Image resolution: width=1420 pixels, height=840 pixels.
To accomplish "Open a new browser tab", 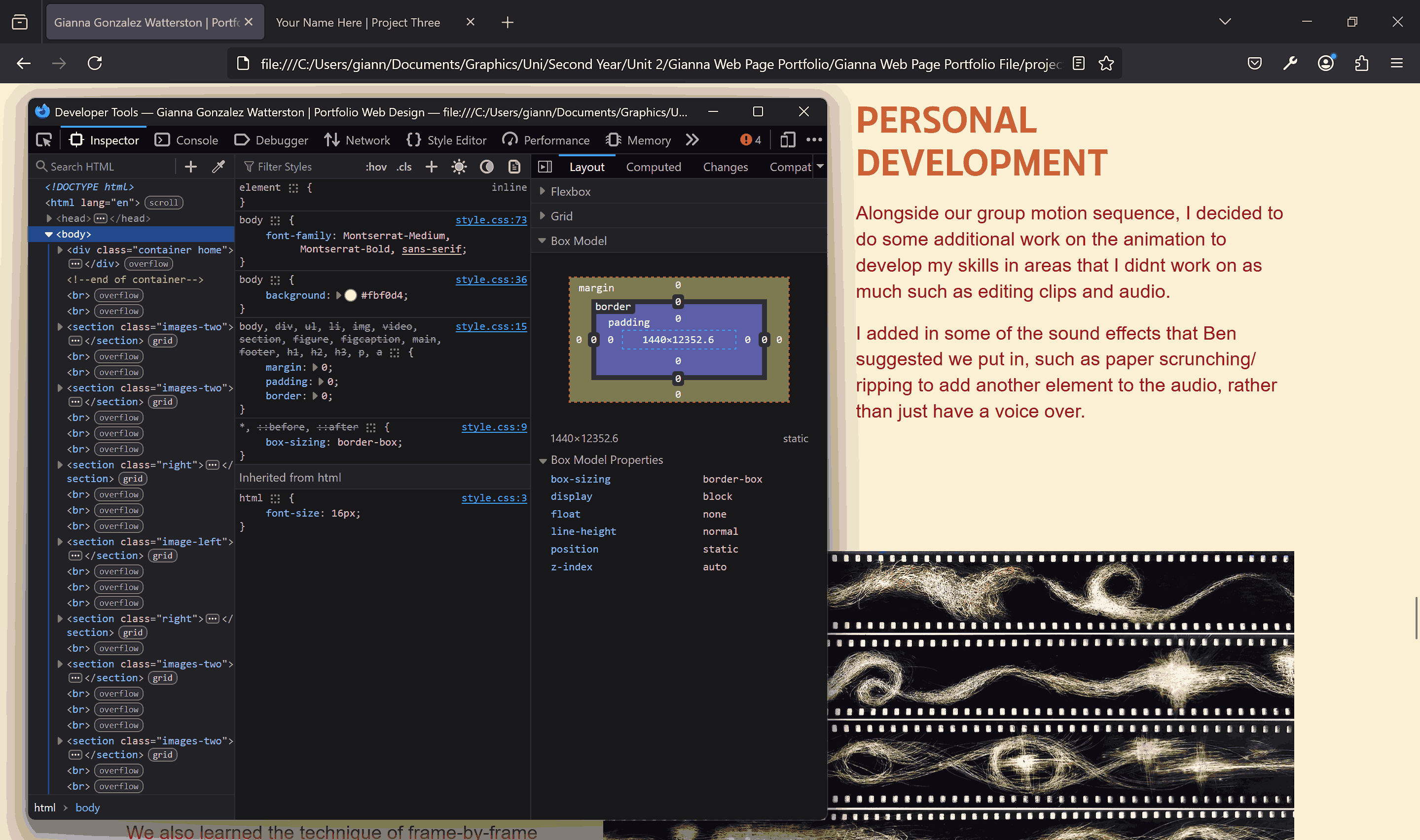I will coord(508,22).
